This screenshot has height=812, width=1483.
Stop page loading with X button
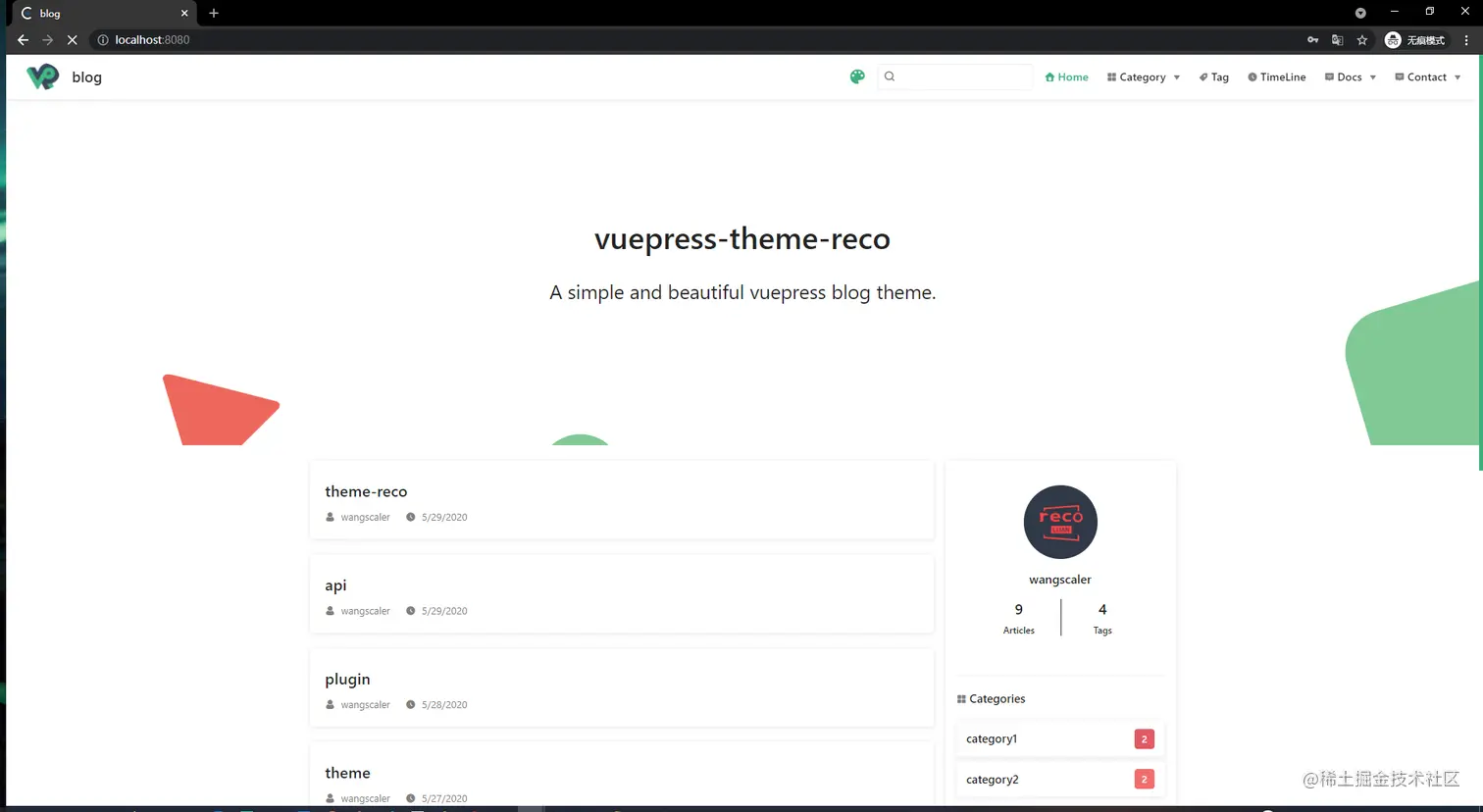click(72, 40)
